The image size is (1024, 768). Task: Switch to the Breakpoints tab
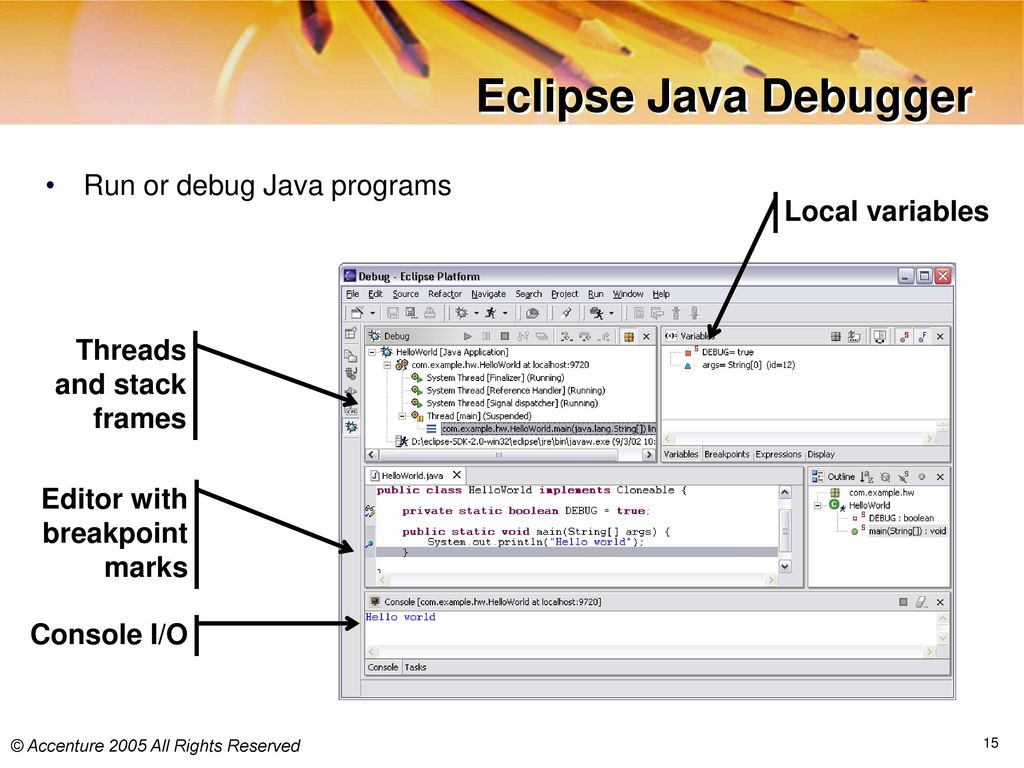coord(726,455)
